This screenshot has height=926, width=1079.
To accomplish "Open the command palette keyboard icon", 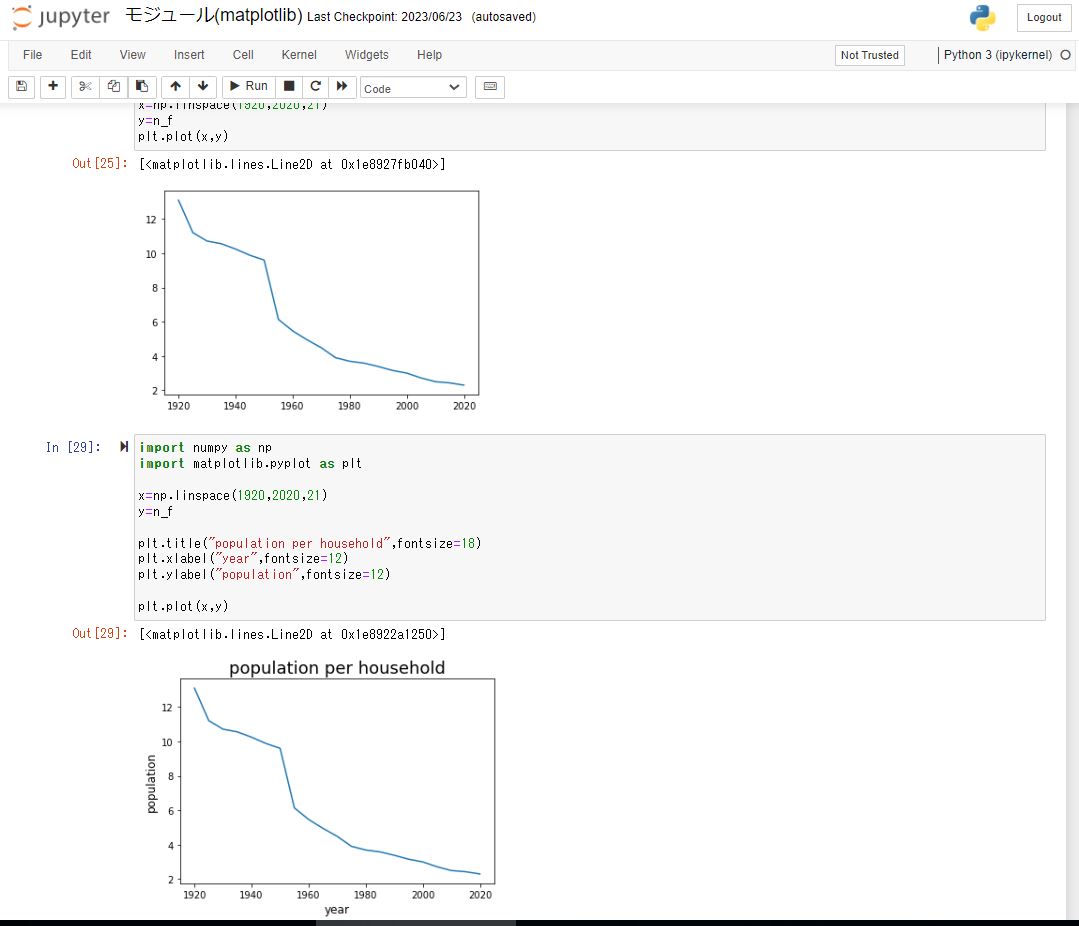I will (490, 87).
